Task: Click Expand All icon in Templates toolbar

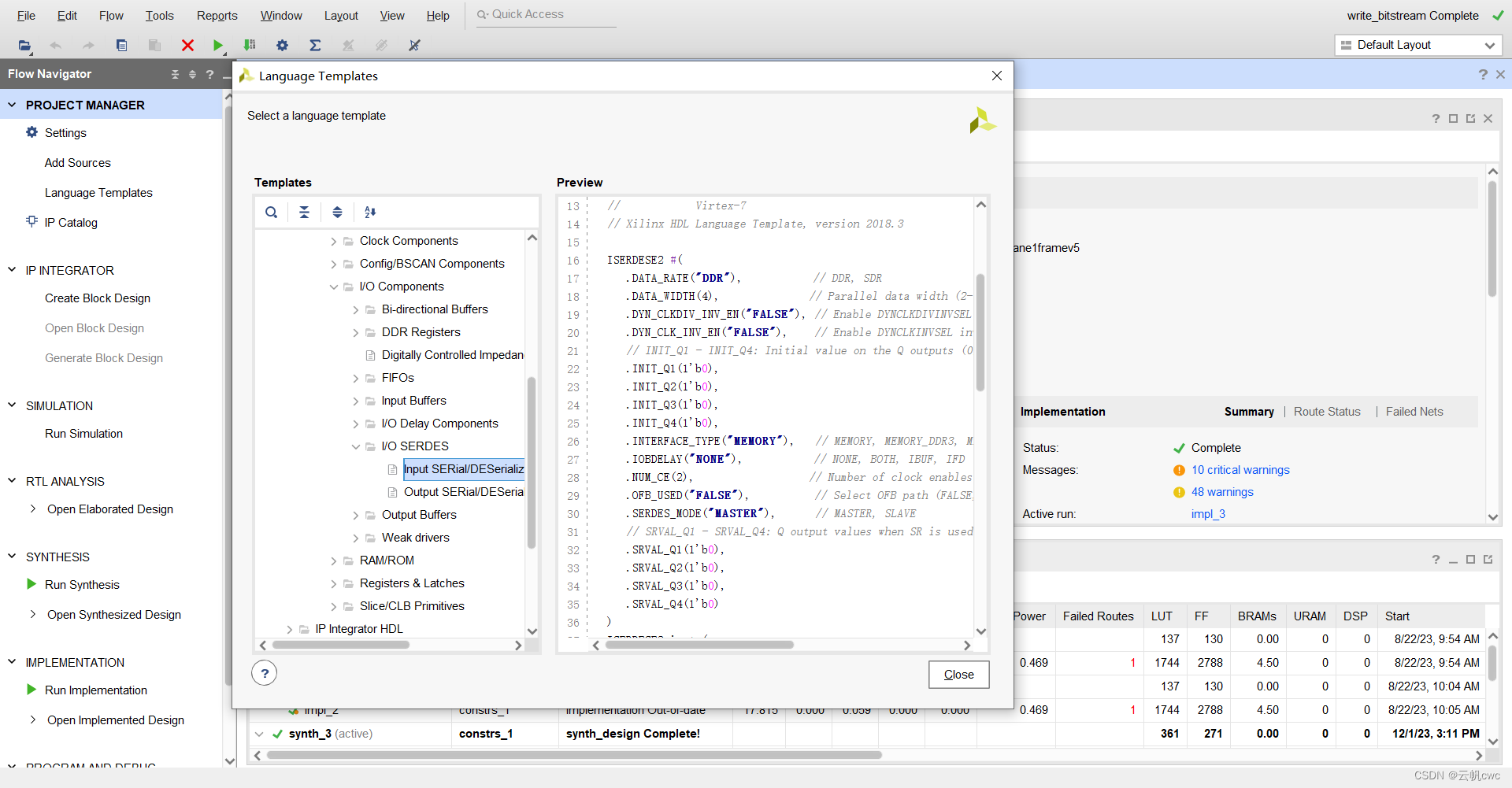Action: click(337, 212)
